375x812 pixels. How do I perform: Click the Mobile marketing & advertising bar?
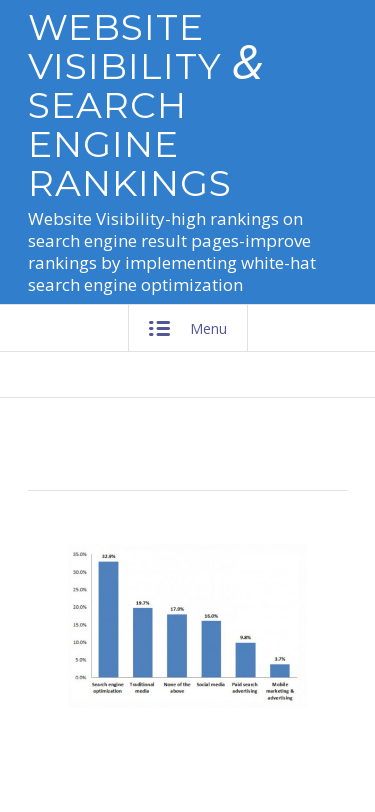coord(280,670)
